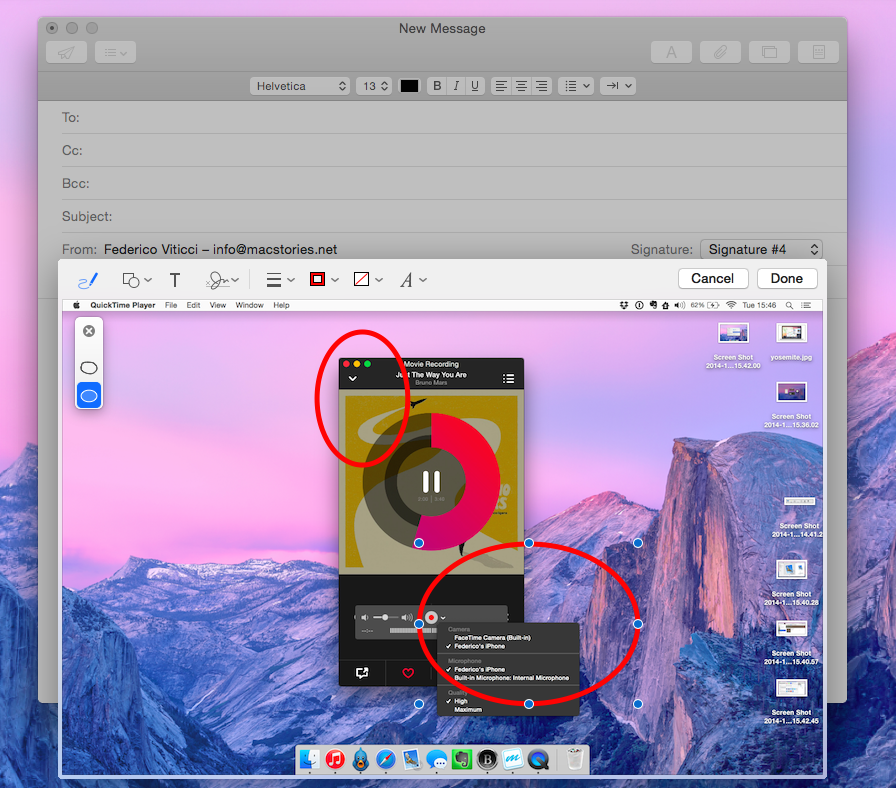Click the QuickTime Player File menu in the screenshot
This screenshot has width=896, height=788.
[171, 304]
